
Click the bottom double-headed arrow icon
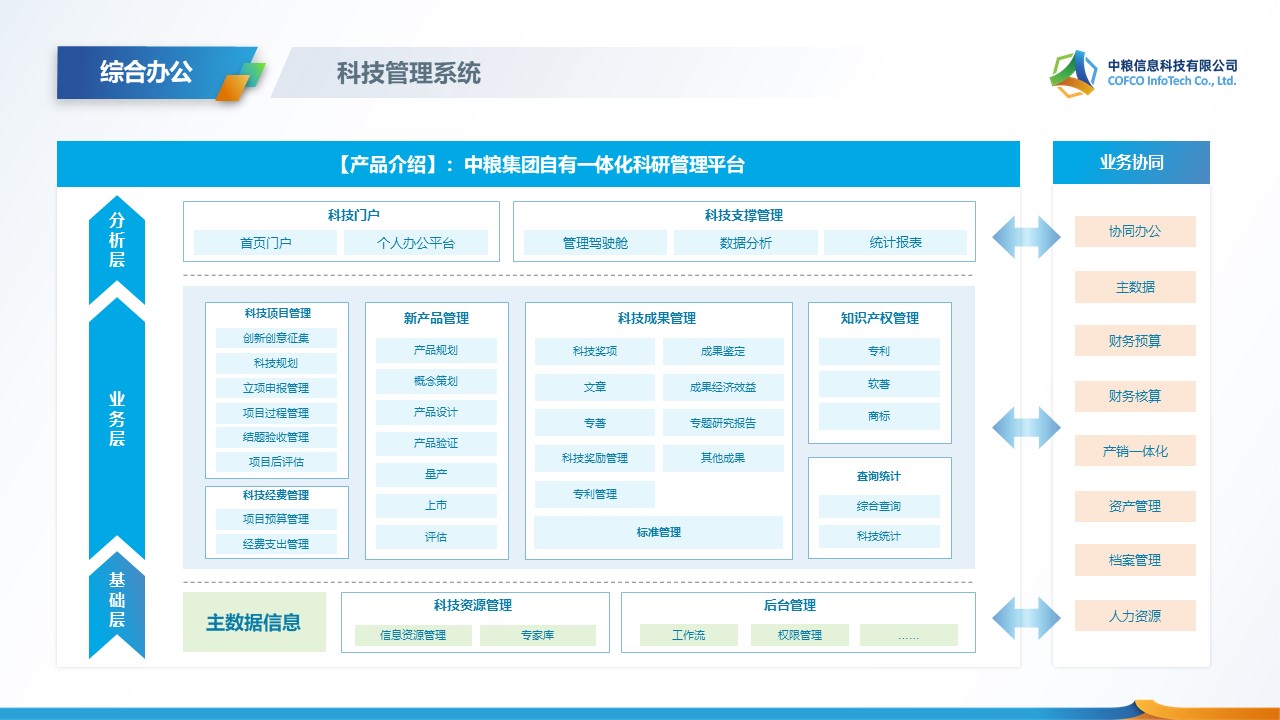(1026, 617)
